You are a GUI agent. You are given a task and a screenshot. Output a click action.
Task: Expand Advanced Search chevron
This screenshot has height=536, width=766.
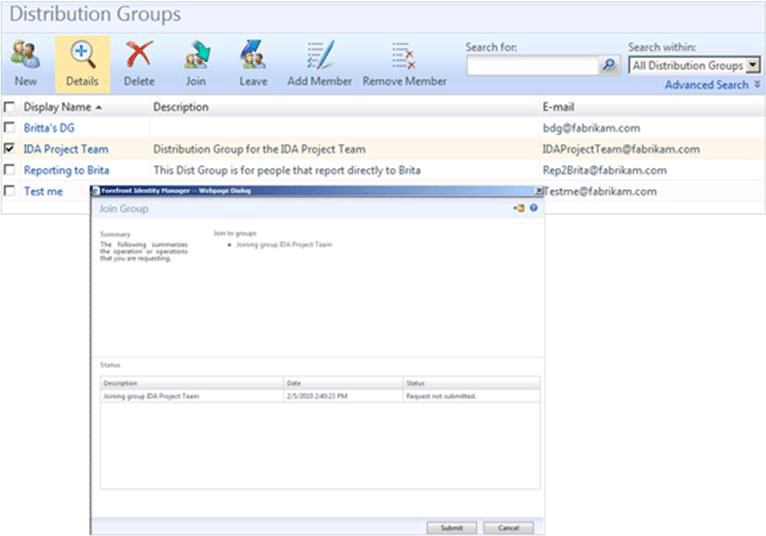757,84
